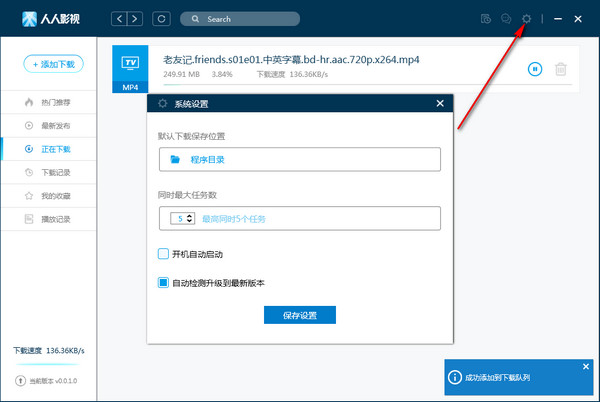The image size is (600, 402).
Task: Uncheck 自动检测升级到最新版本 option
Action: tap(164, 283)
